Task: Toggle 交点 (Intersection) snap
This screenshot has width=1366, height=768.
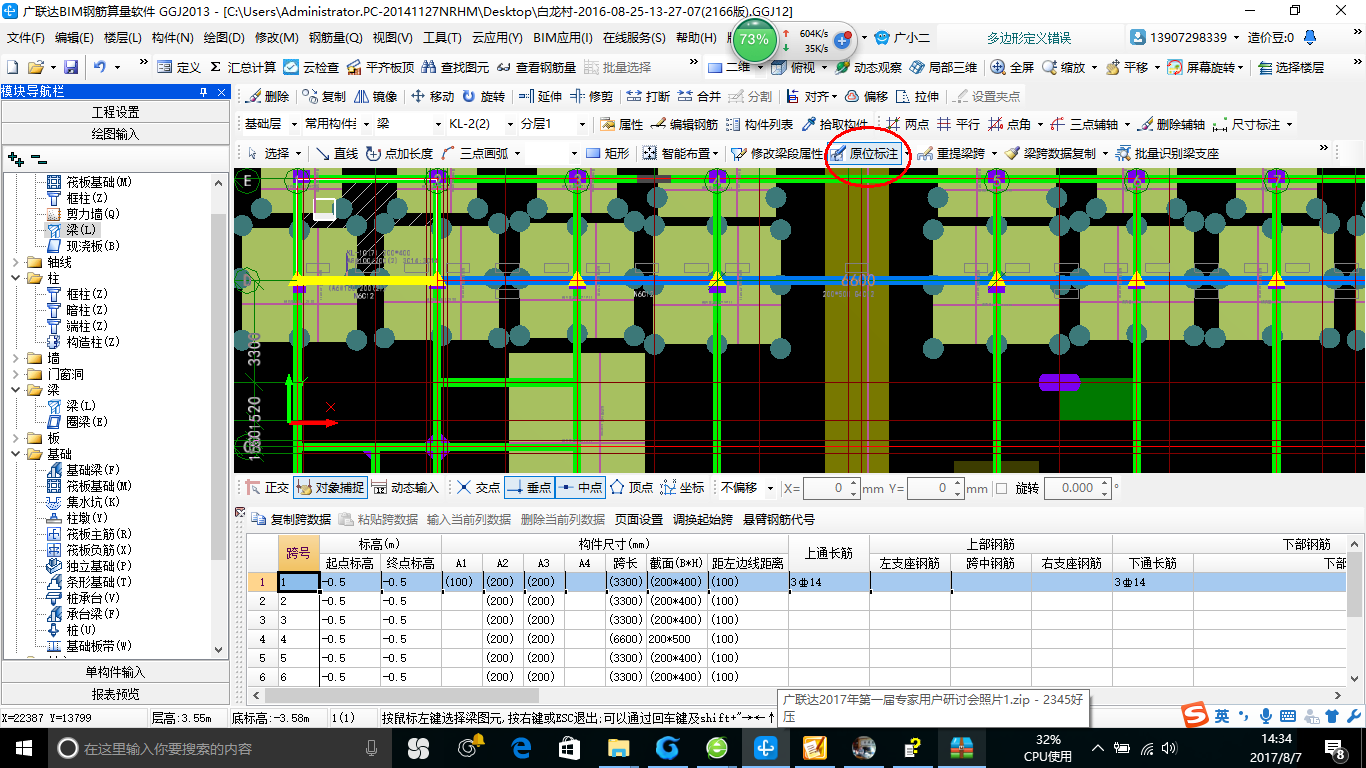Action: 478,488
